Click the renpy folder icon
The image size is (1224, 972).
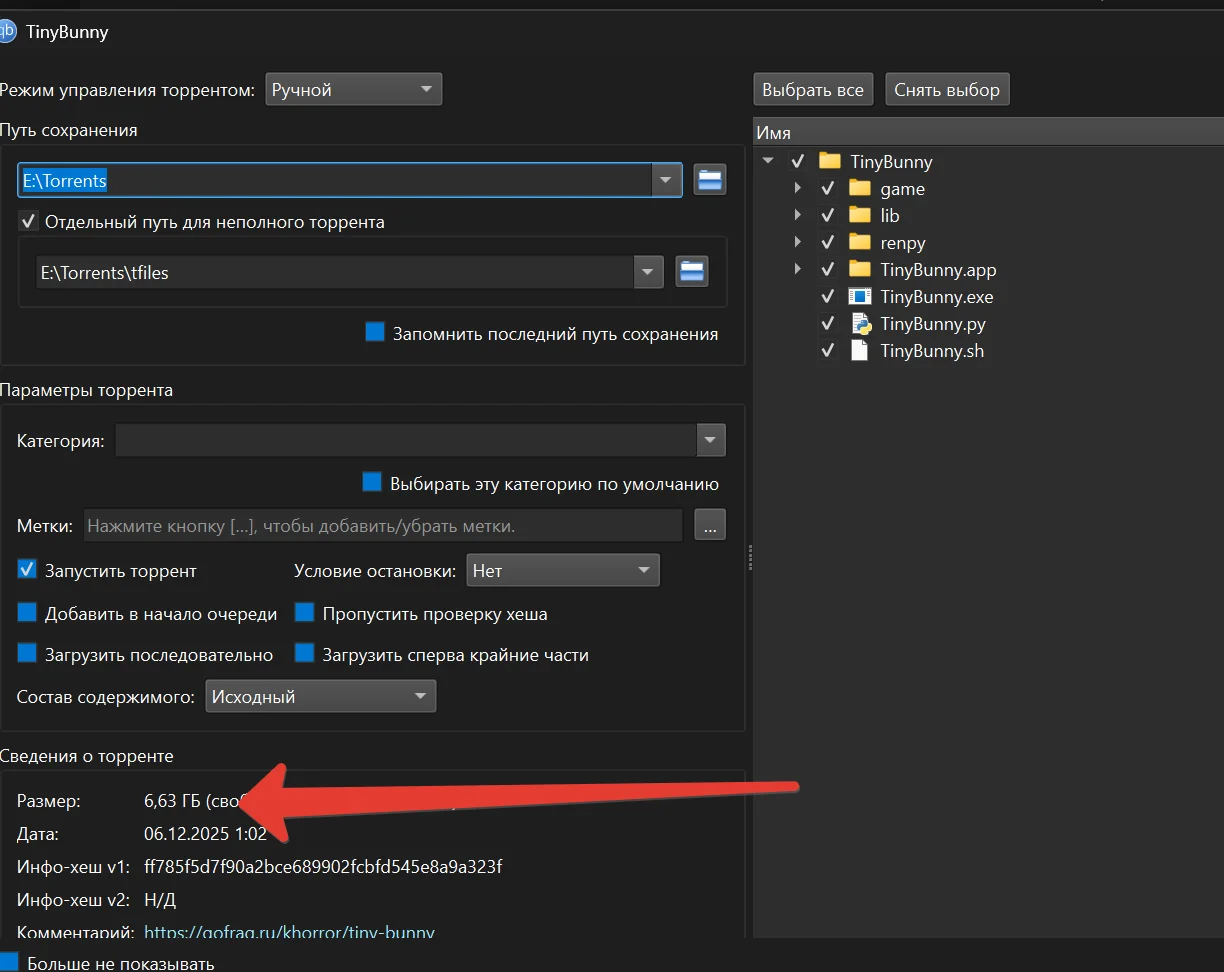click(x=859, y=242)
